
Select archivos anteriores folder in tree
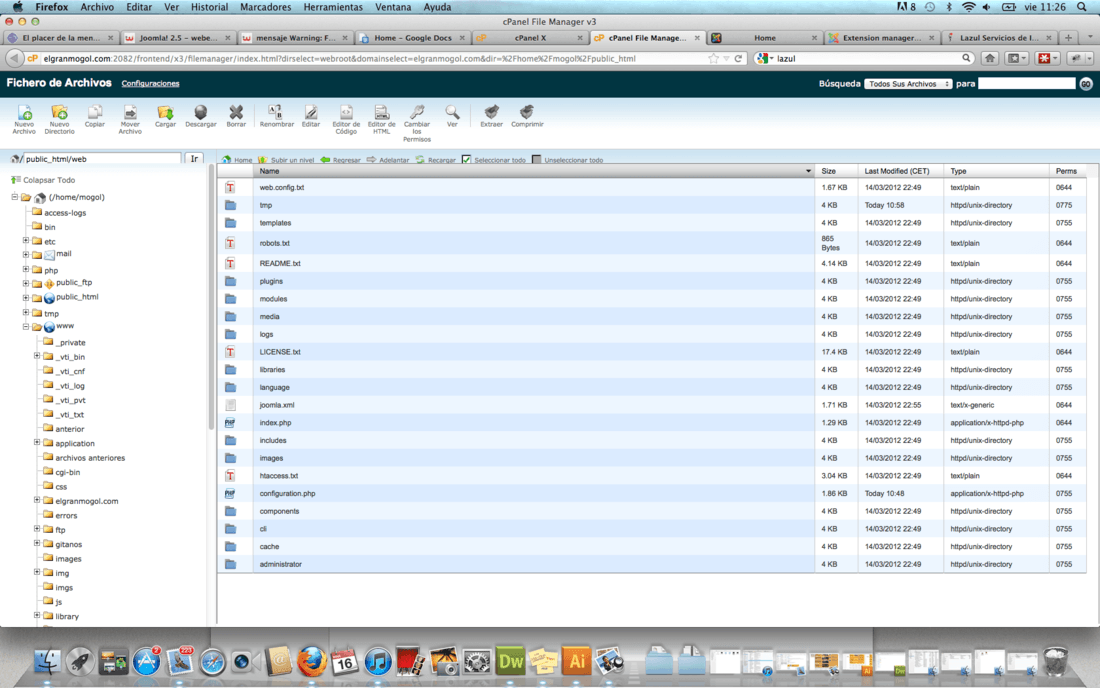pyautogui.click(x=90, y=458)
